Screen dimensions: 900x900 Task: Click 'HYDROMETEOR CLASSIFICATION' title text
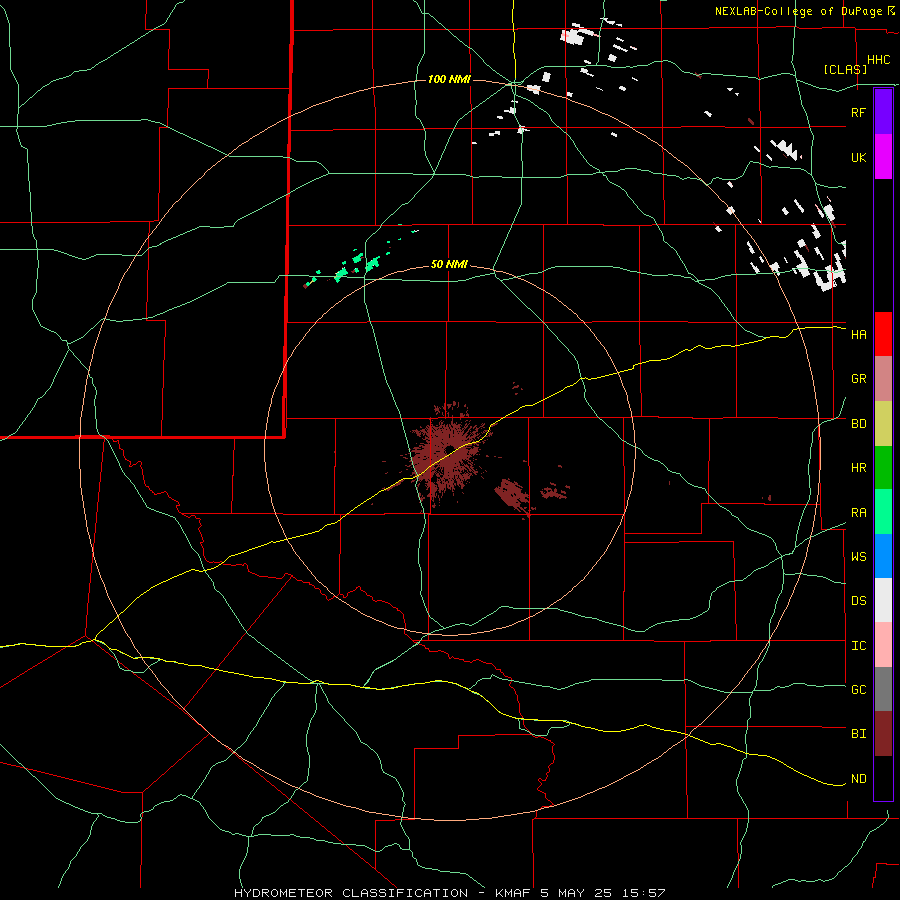351,893
